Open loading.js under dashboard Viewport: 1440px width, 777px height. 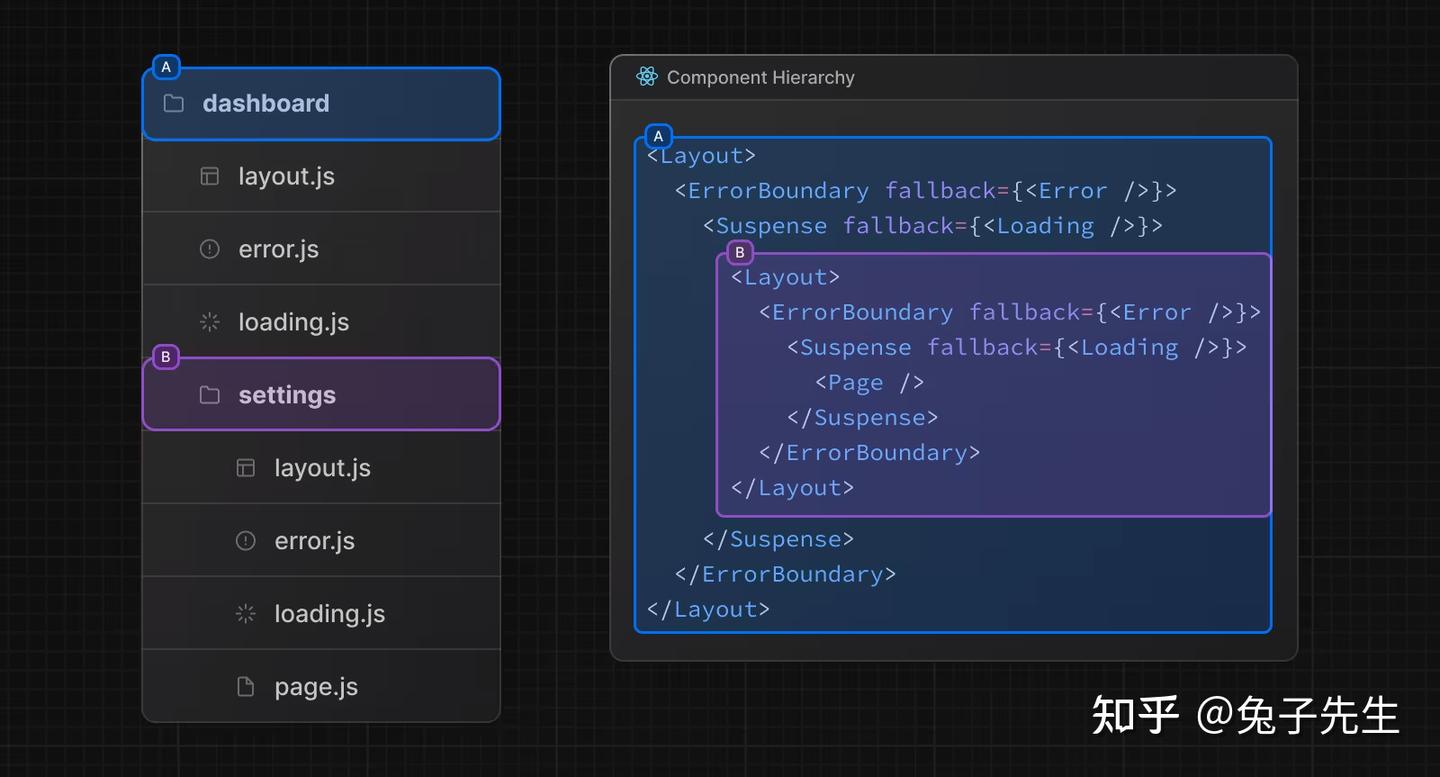[x=321, y=322]
